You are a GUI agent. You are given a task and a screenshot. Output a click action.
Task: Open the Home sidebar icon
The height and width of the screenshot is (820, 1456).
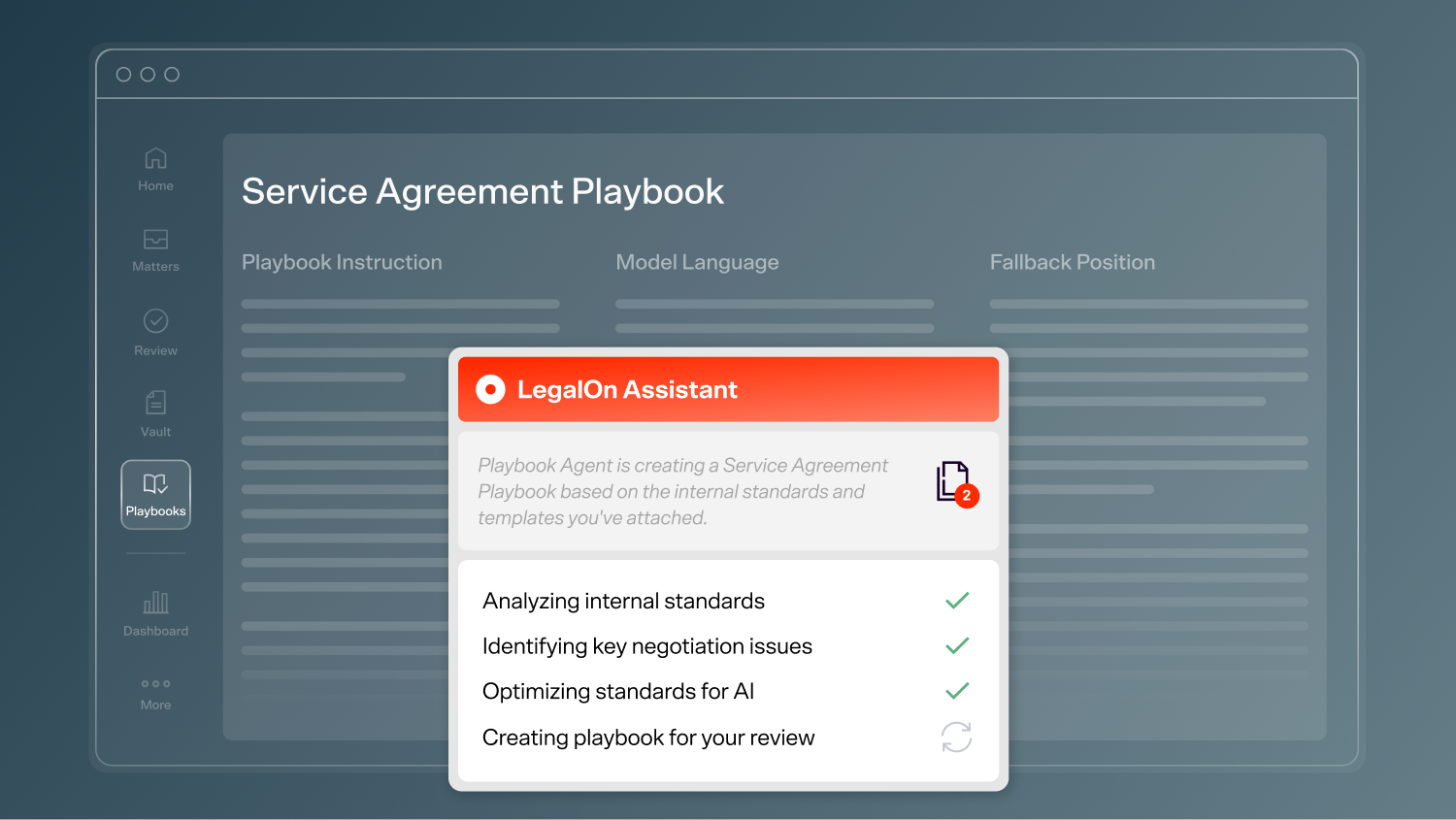[x=155, y=158]
